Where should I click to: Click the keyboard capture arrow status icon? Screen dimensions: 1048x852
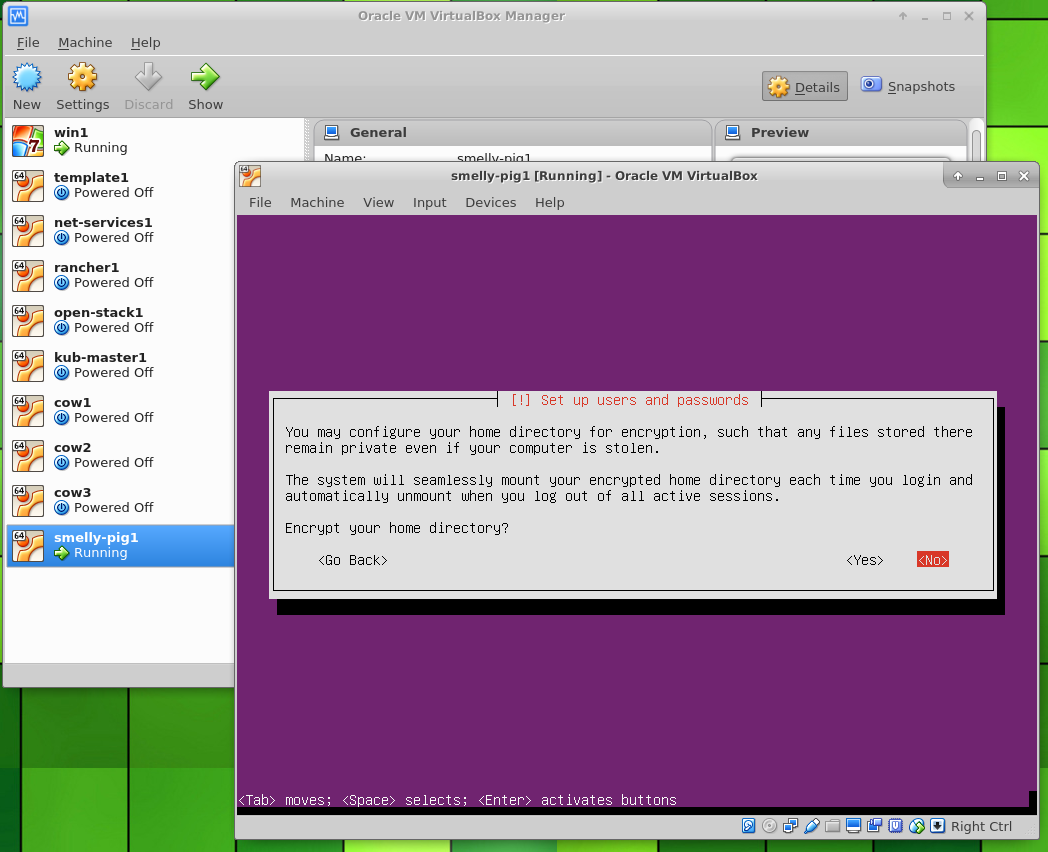coord(938,826)
